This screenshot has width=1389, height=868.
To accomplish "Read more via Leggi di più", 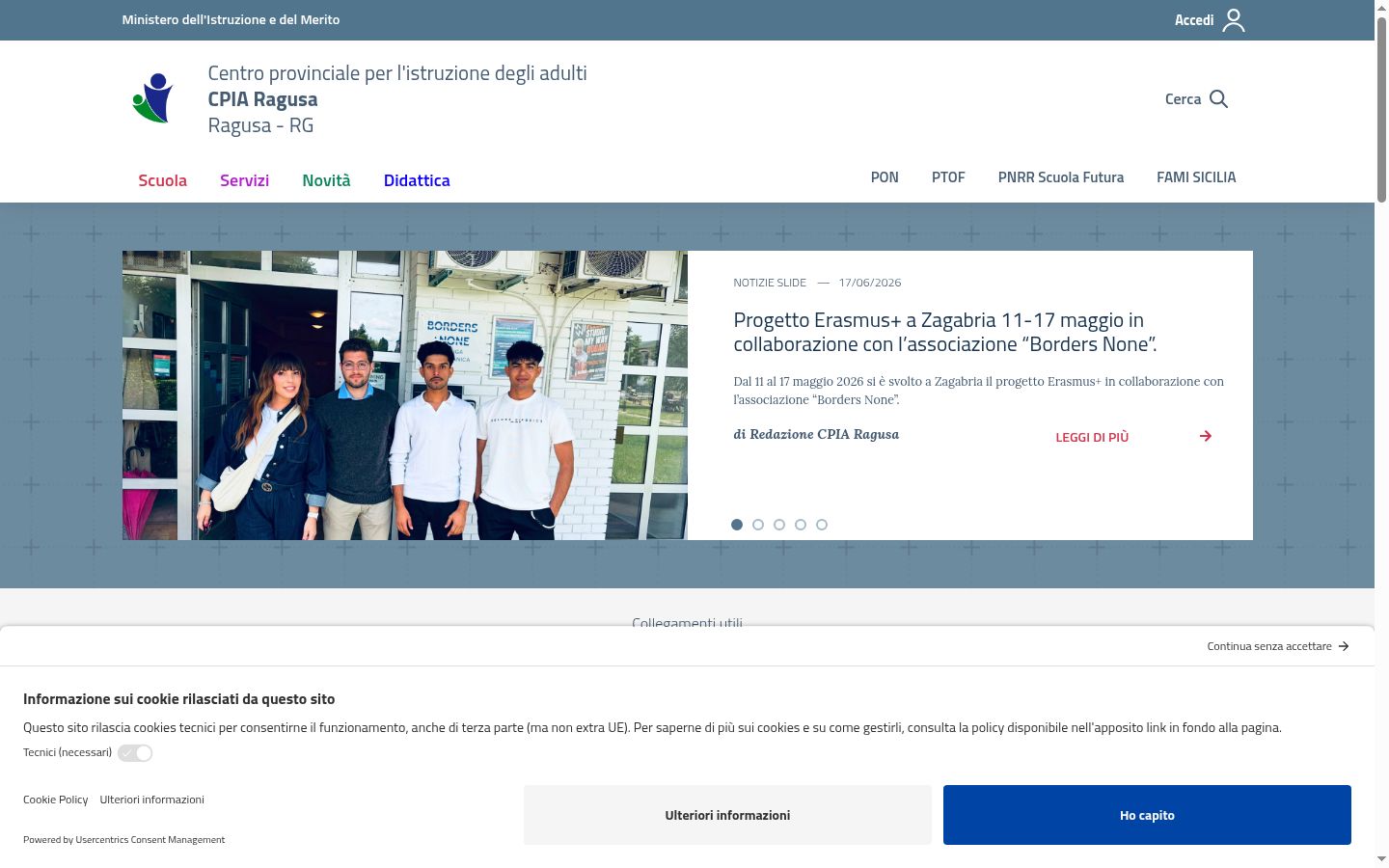I will 1092,437.
